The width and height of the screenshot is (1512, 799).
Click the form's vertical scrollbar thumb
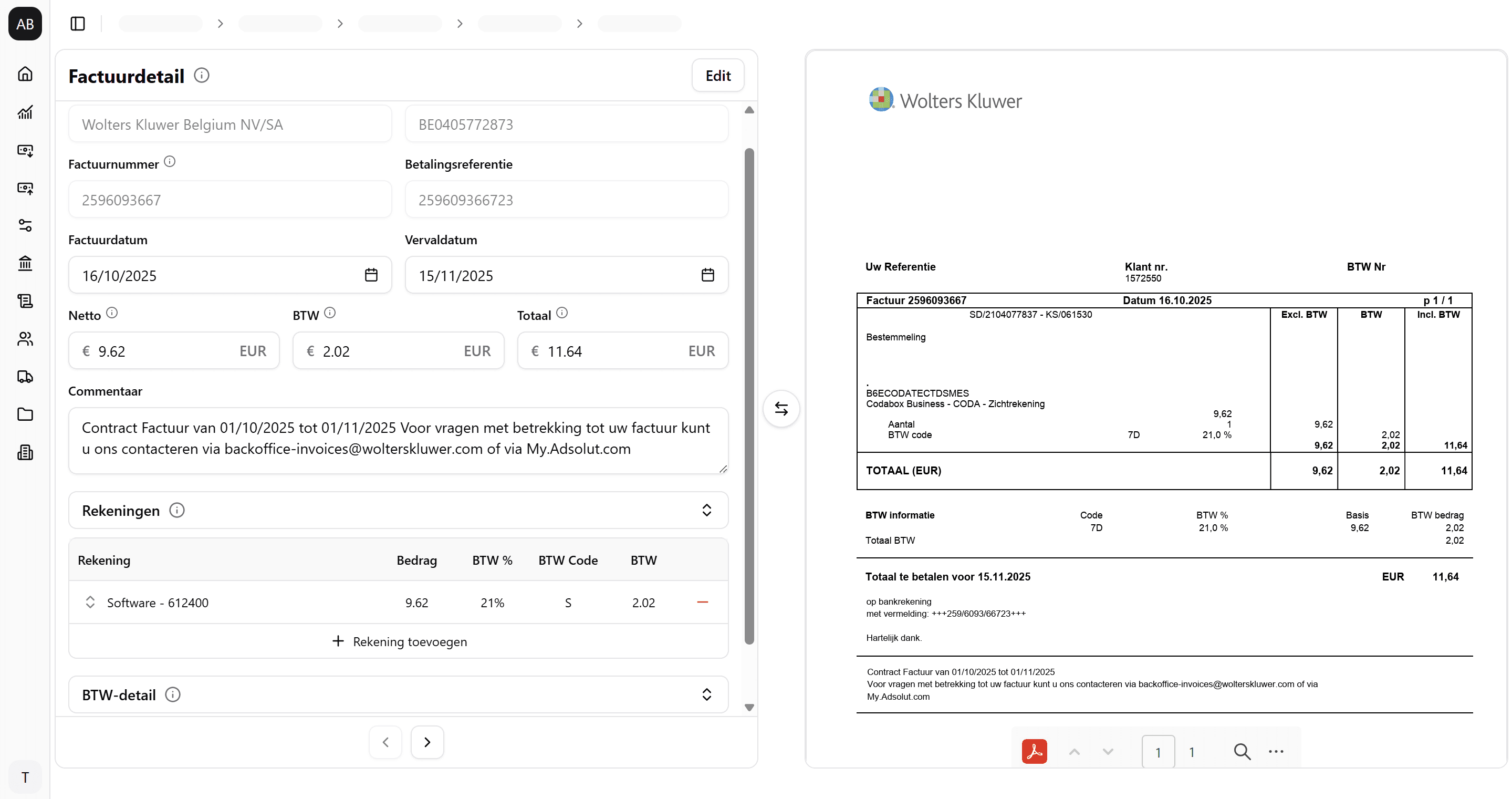point(749,396)
